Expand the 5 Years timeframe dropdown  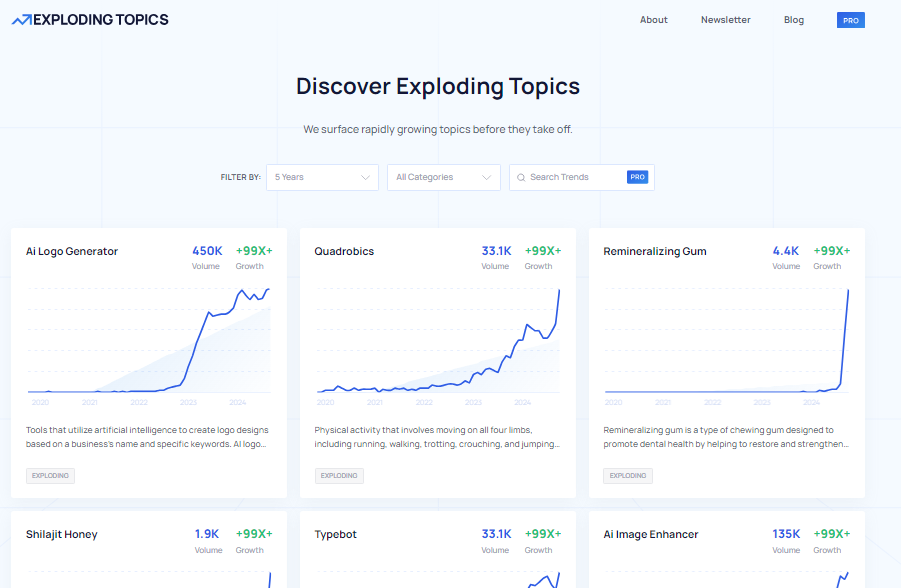point(322,177)
